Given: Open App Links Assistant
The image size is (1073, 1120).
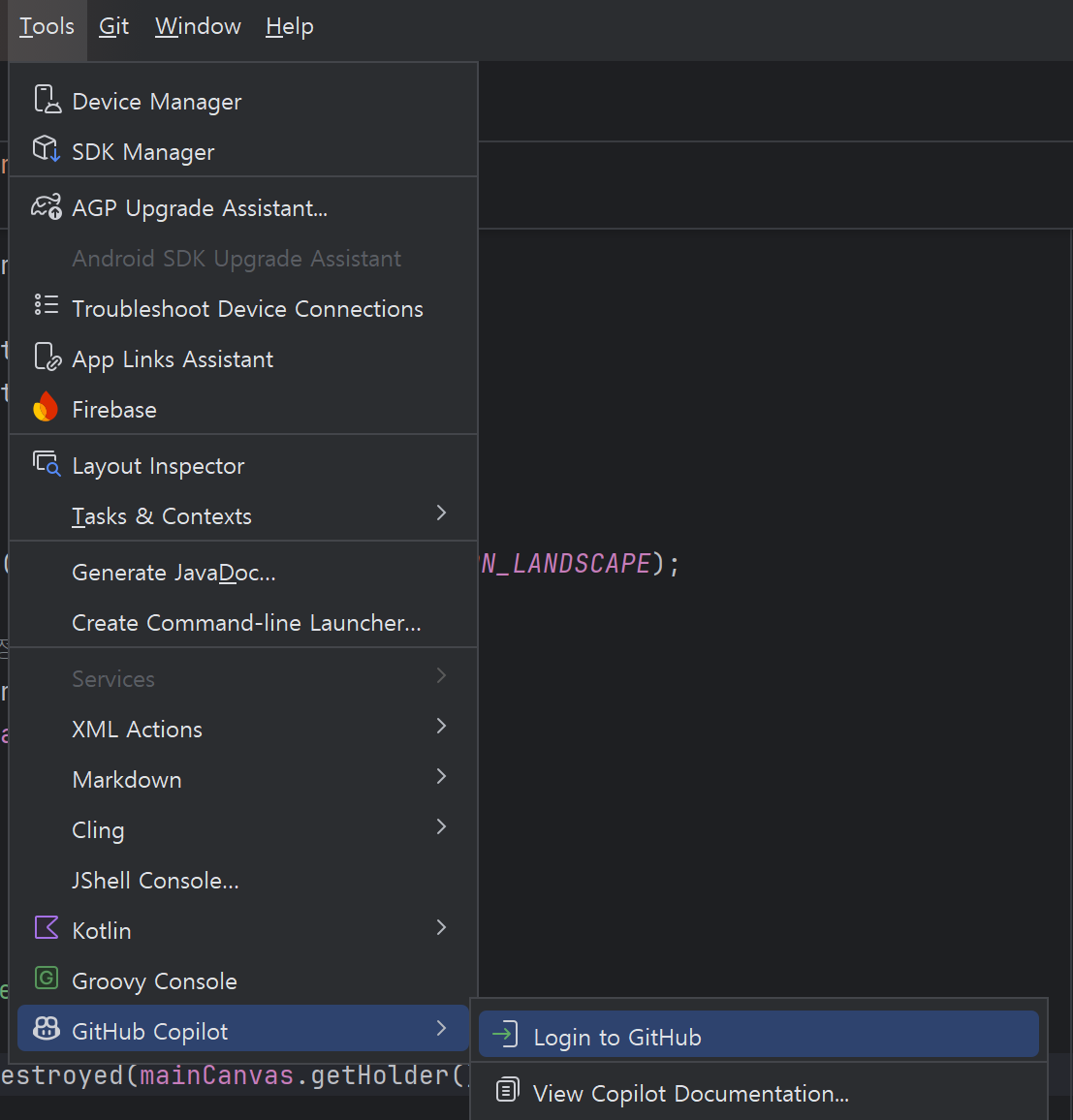Looking at the screenshot, I should (243, 358).
